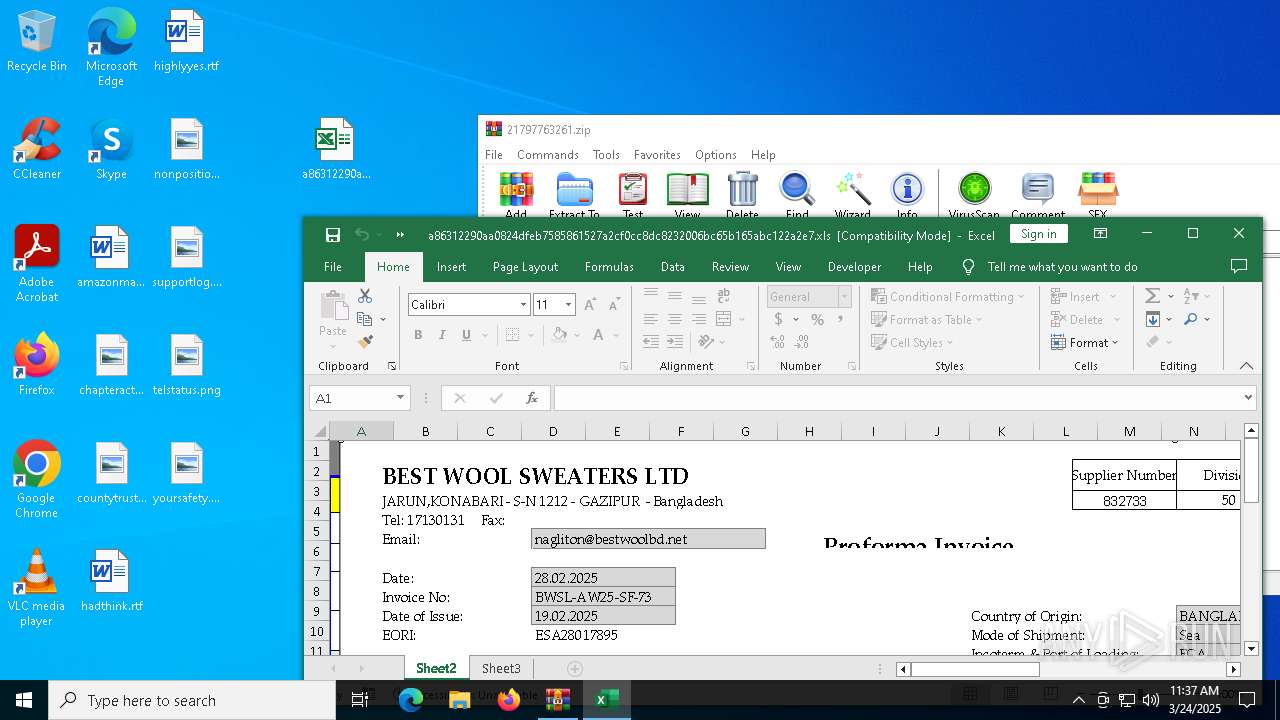Open the font name Calibri dropdown

point(523,305)
